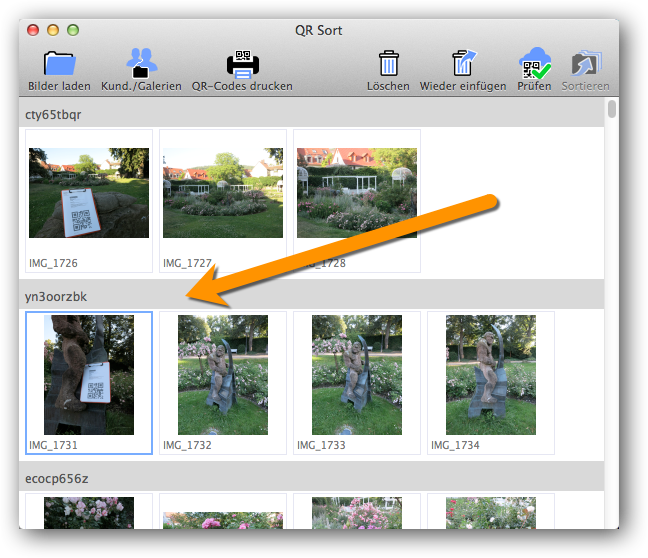648x558 pixels.
Task: Select thumbnail IMG_1726 with QR code
Action: click(89, 194)
